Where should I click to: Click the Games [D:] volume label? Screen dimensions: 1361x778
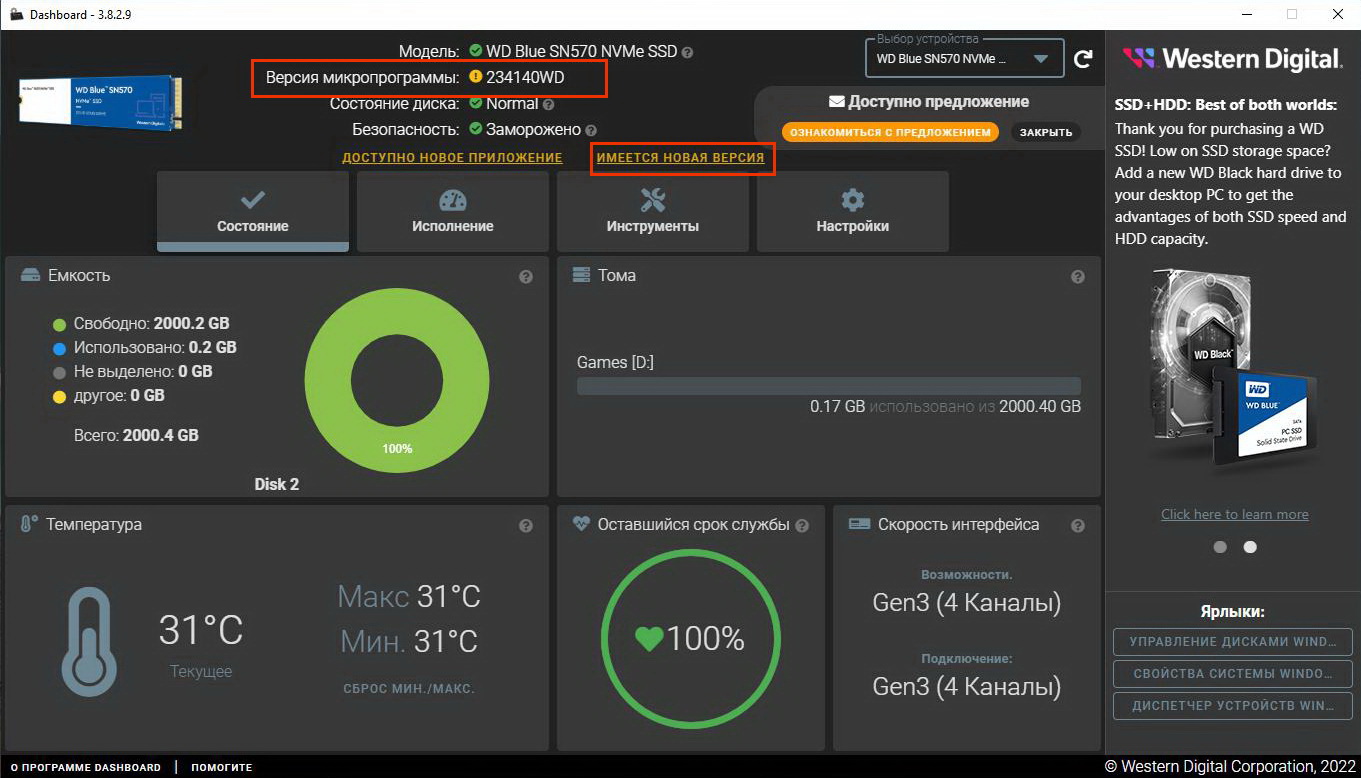coord(615,362)
